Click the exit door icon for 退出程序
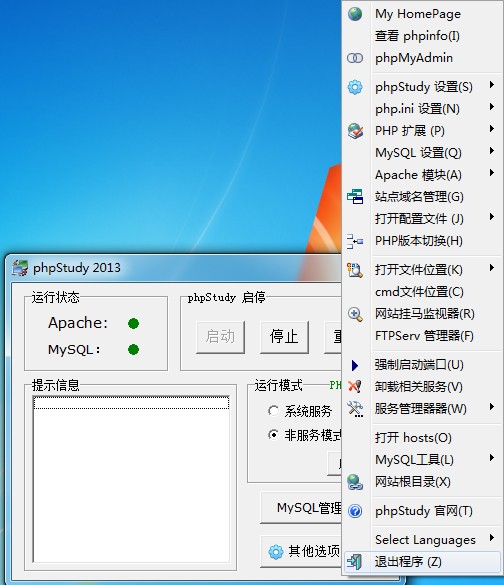This screenshot has height=585, width=504. click(354, 561)
